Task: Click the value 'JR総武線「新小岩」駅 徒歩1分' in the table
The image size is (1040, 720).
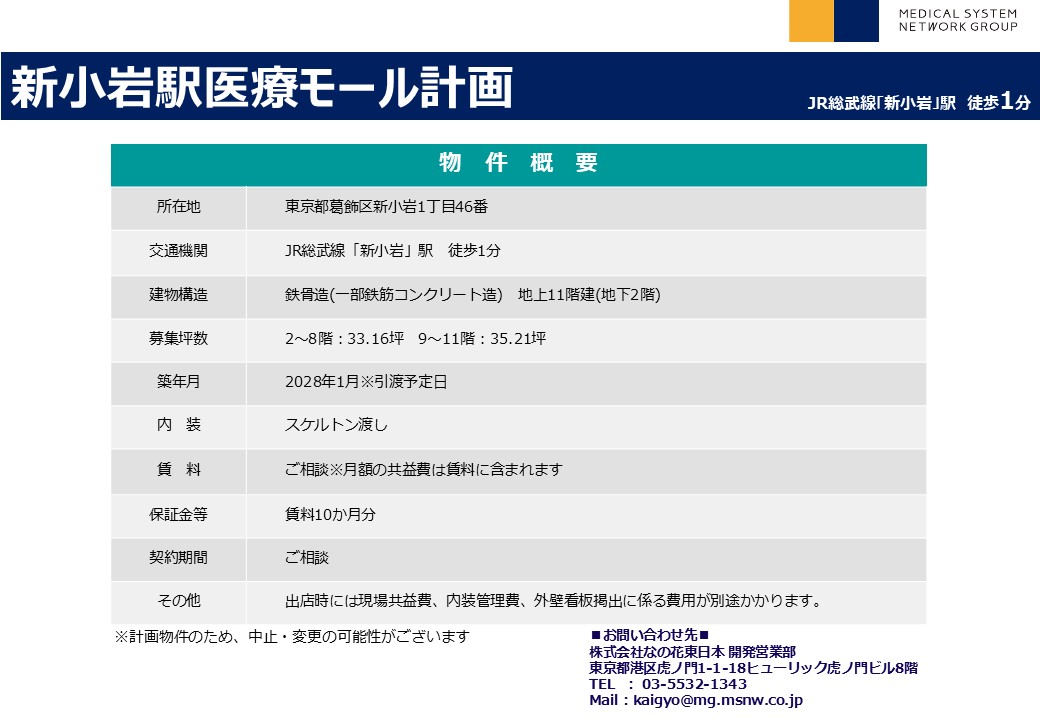Action: pyautogui.click(x=393, y=251)
